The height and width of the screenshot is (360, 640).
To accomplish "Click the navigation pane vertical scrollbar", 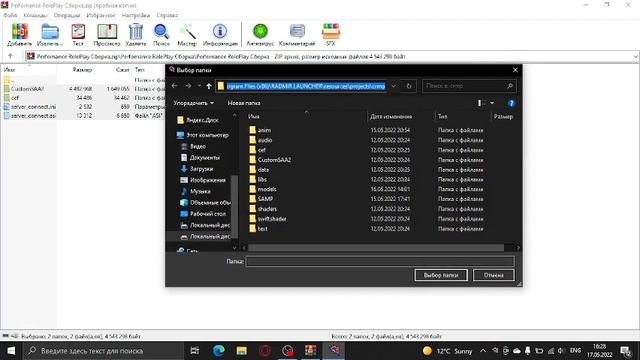I will (234, 206).
